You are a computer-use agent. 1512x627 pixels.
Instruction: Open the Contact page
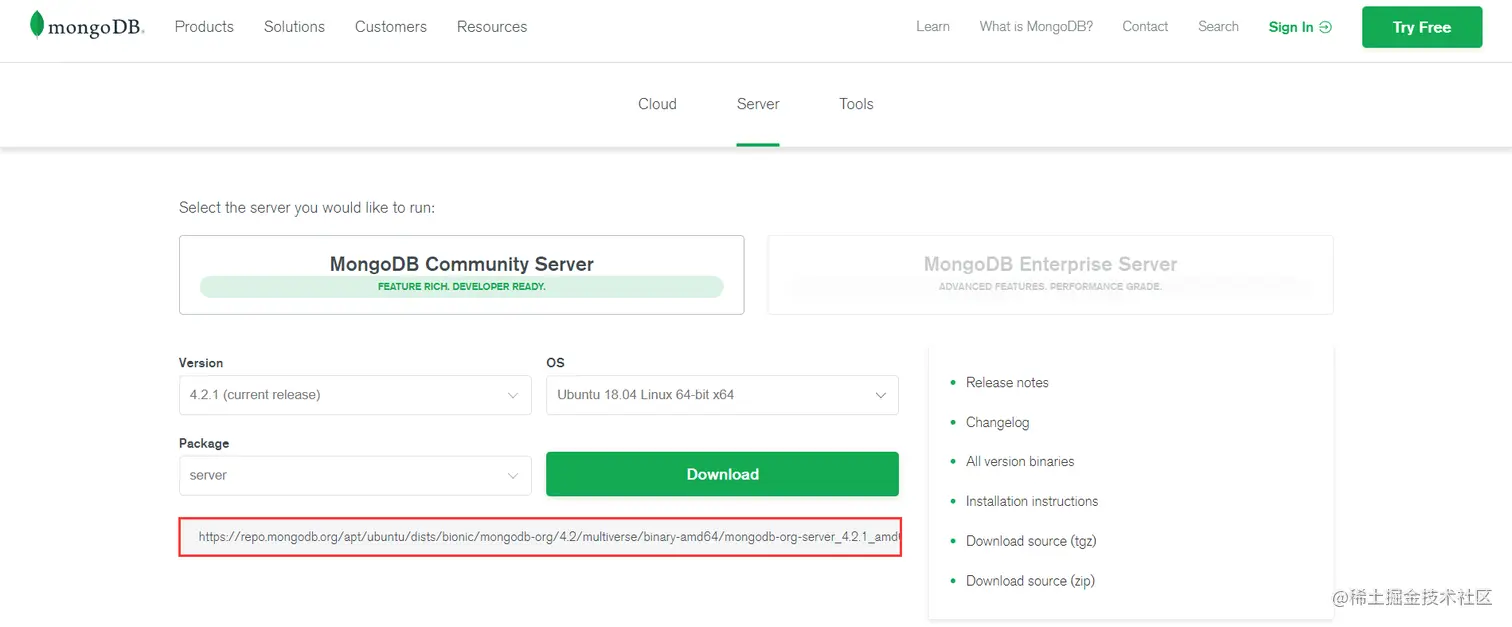pos(1145,27)
